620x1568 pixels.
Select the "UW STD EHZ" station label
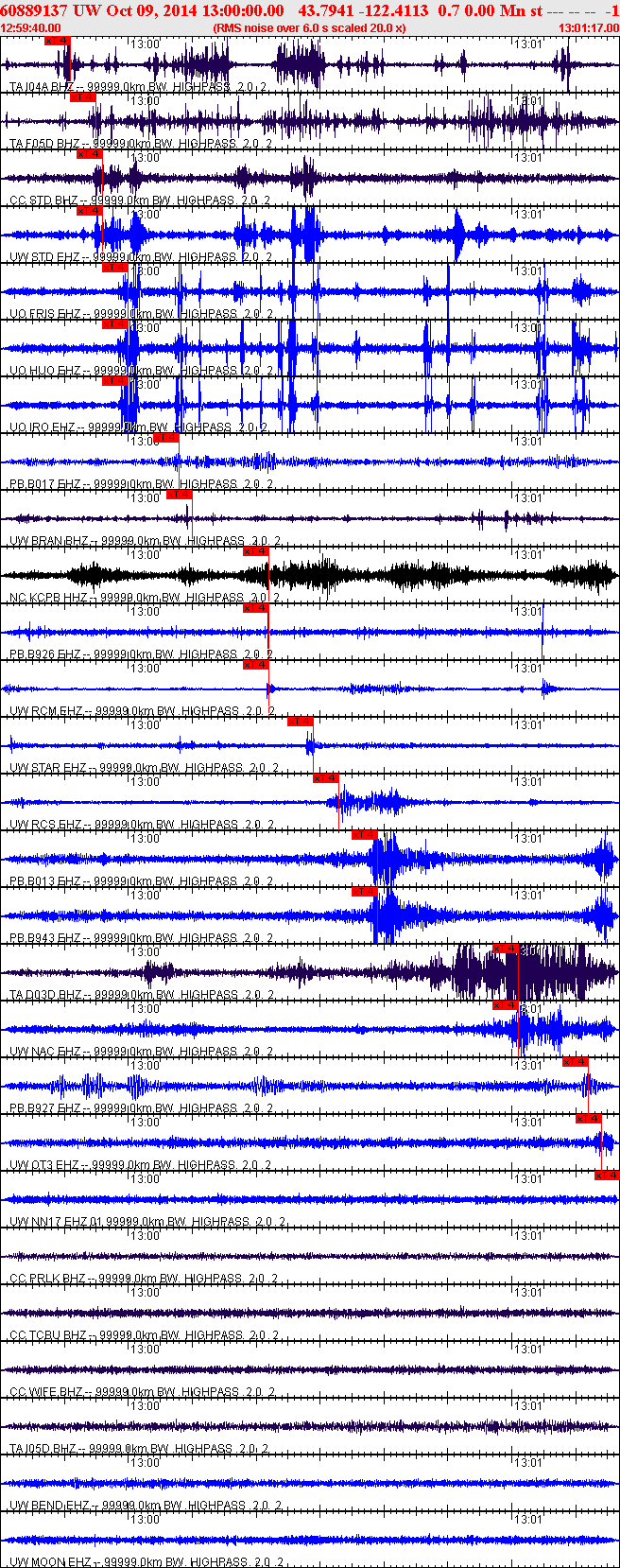(44, 257)
